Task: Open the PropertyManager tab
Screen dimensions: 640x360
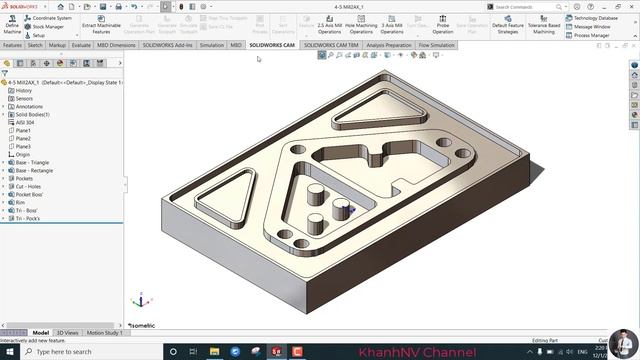Action: [x=20, y=63]
